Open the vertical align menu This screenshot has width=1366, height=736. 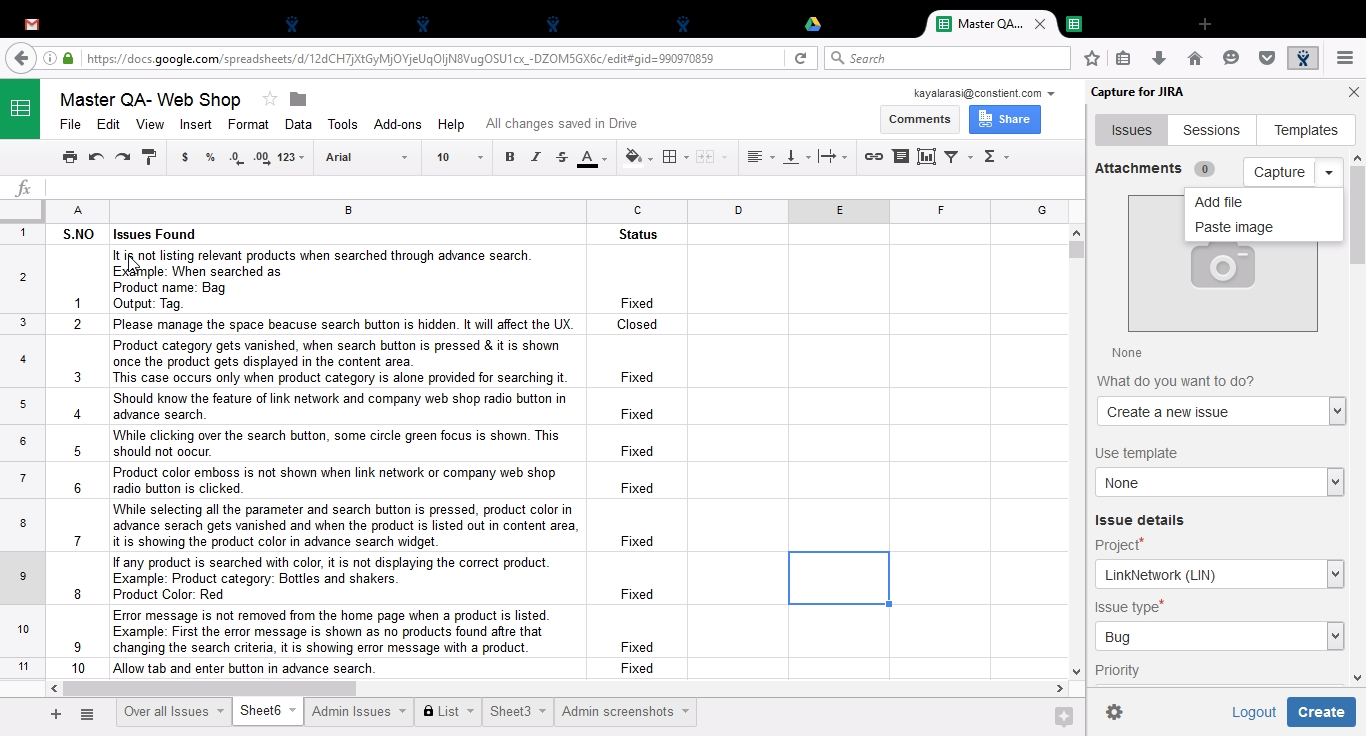click(x=796, y=157)
